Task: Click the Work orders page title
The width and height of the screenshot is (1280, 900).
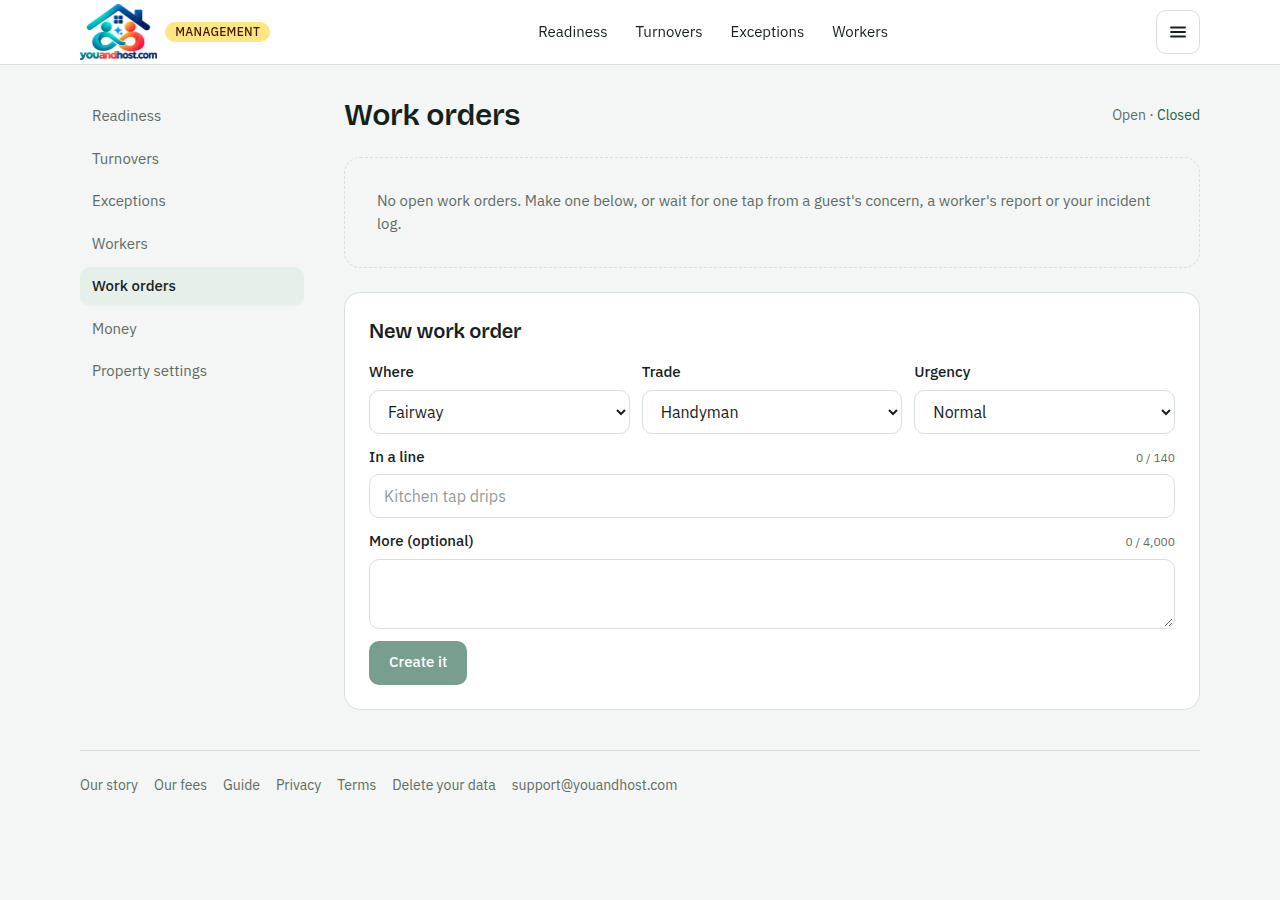Action: tap(432, 115)
